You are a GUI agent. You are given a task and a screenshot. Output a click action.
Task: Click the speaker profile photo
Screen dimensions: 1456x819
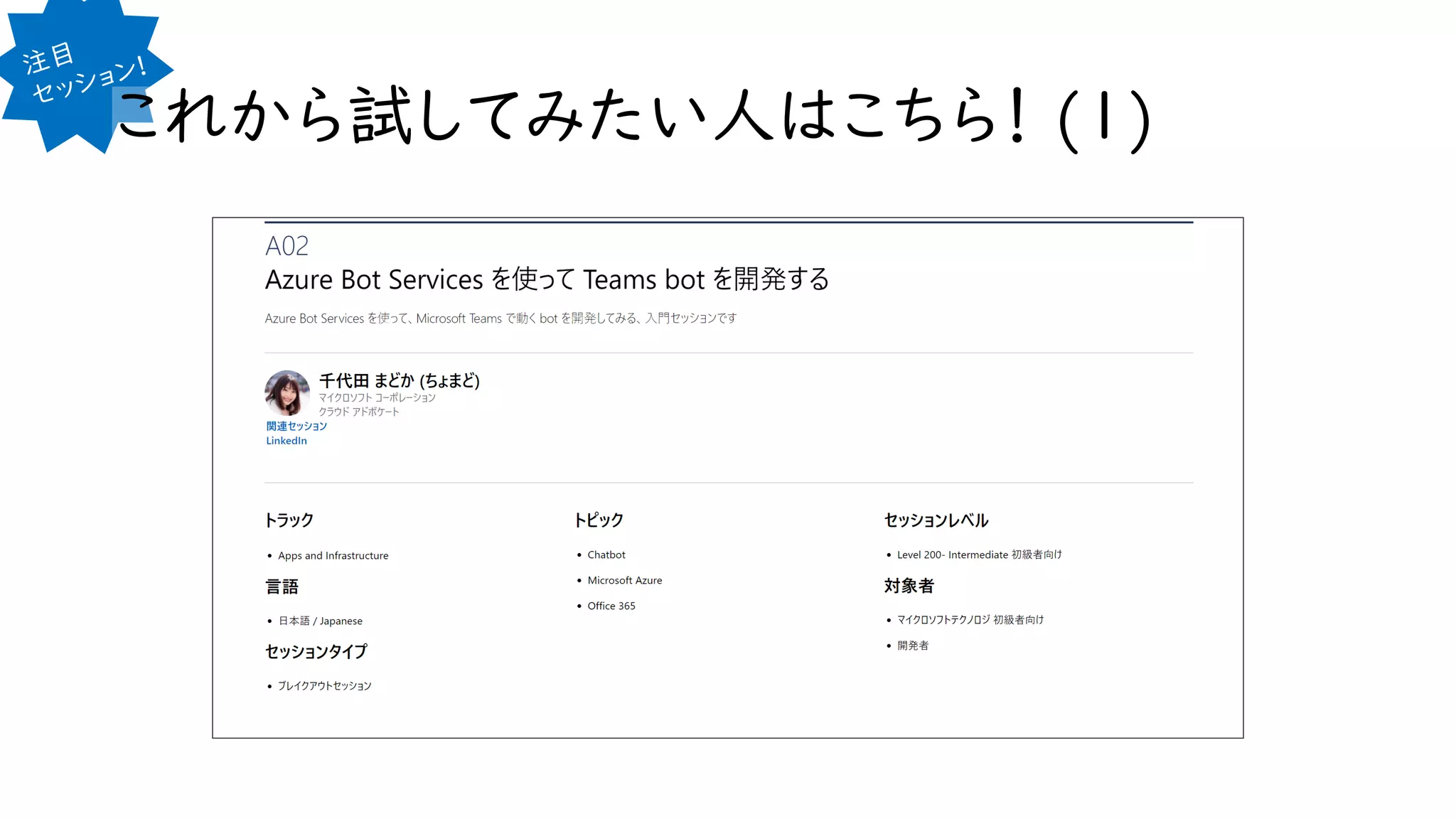tap(287, 392)
